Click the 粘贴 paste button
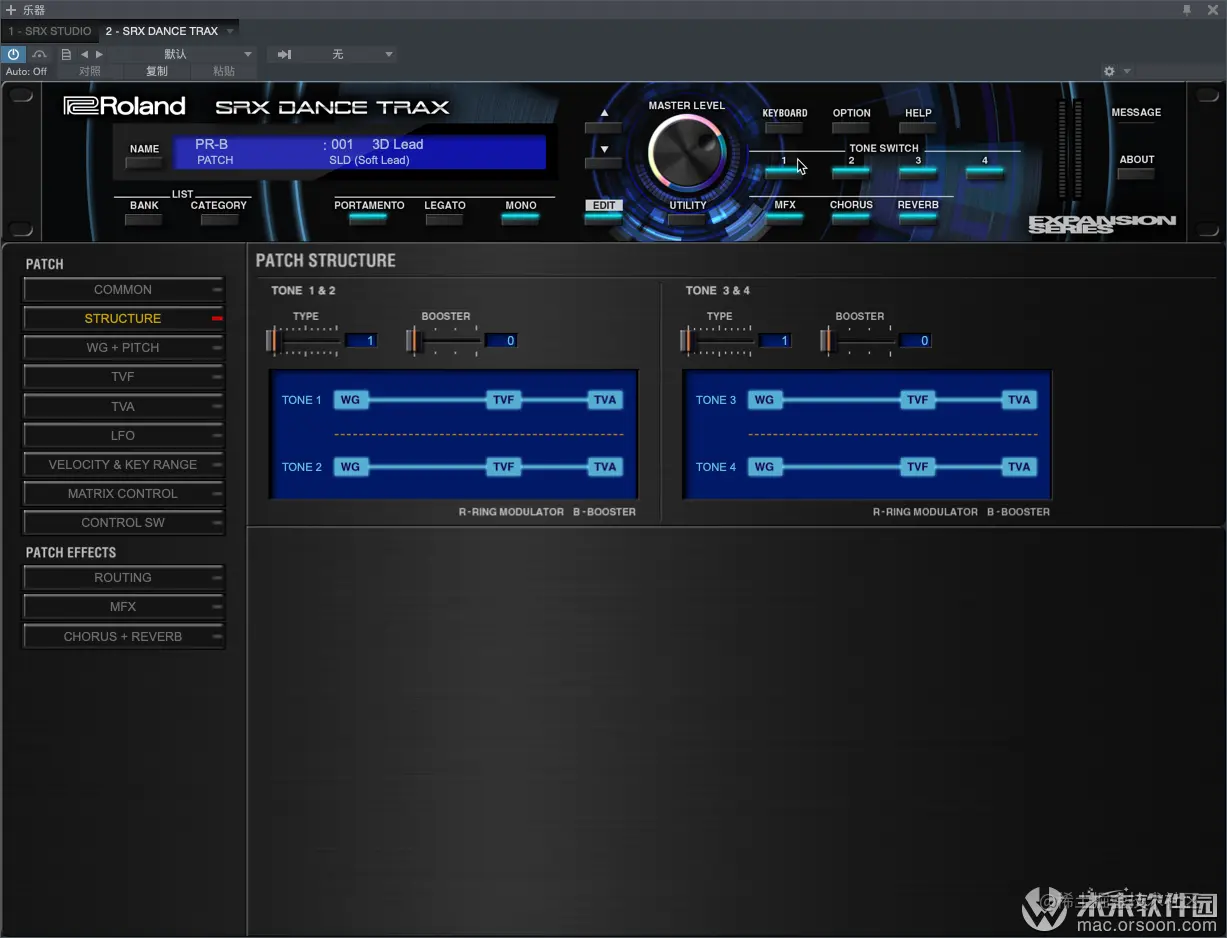The height and width of the screenshot is (938, 1227). pyautogui.click(x=224, y=71)
